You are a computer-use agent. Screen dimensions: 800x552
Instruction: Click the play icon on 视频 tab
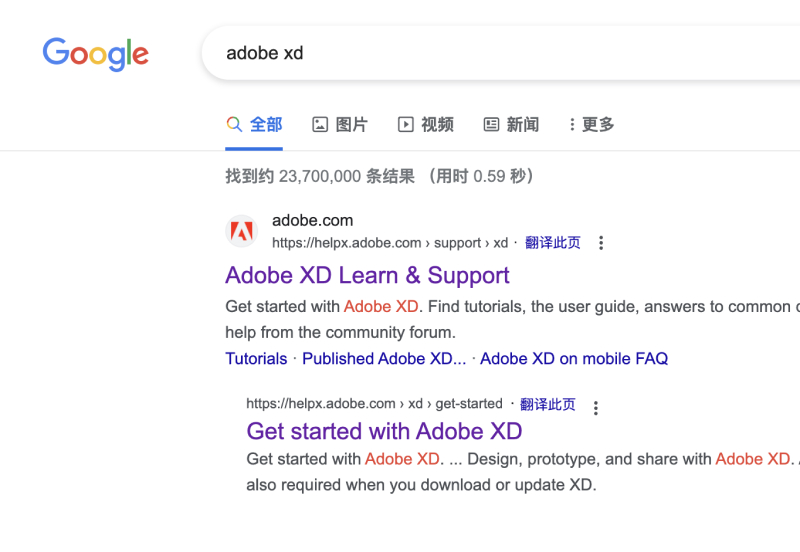pos(405,125)
